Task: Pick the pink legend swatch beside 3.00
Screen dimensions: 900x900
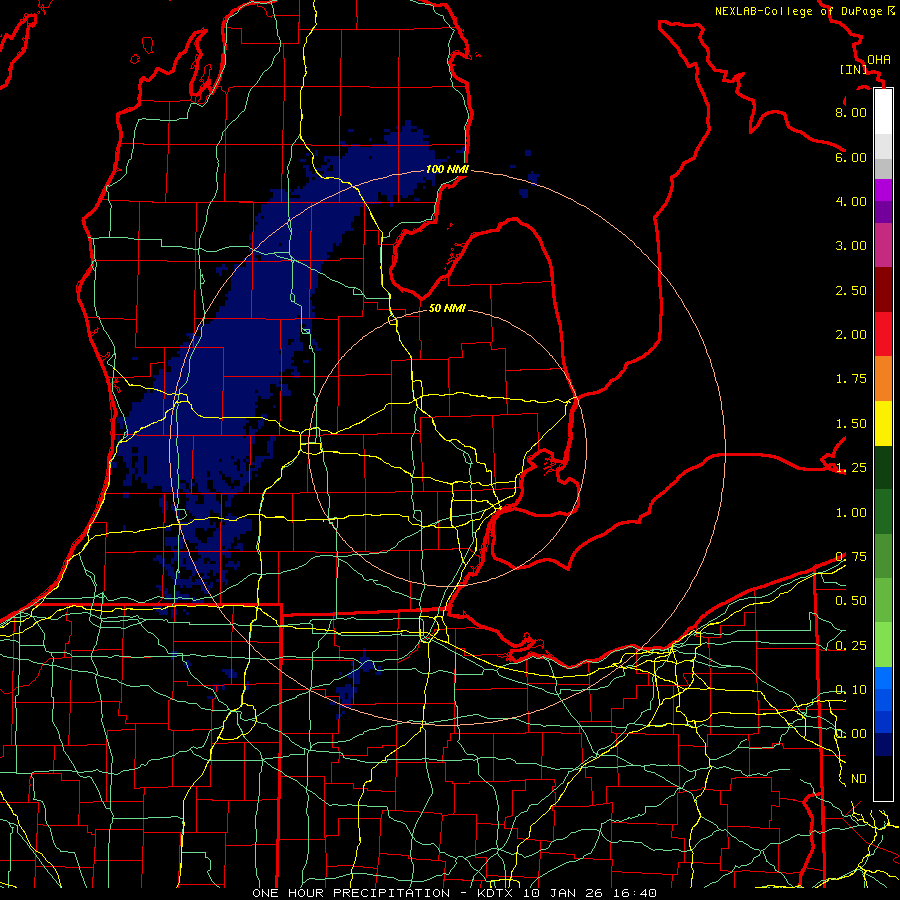Action: [883, 245]
